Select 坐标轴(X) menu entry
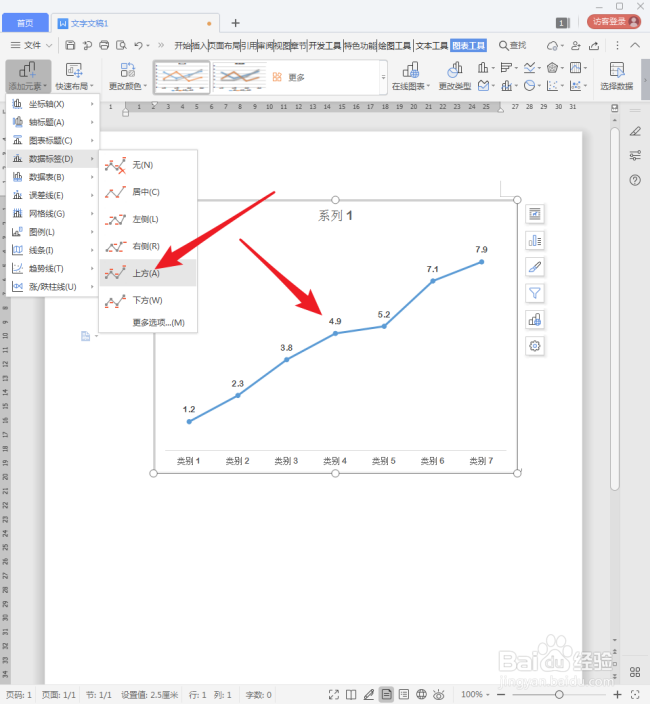650x704 pixels. point(53,104)
